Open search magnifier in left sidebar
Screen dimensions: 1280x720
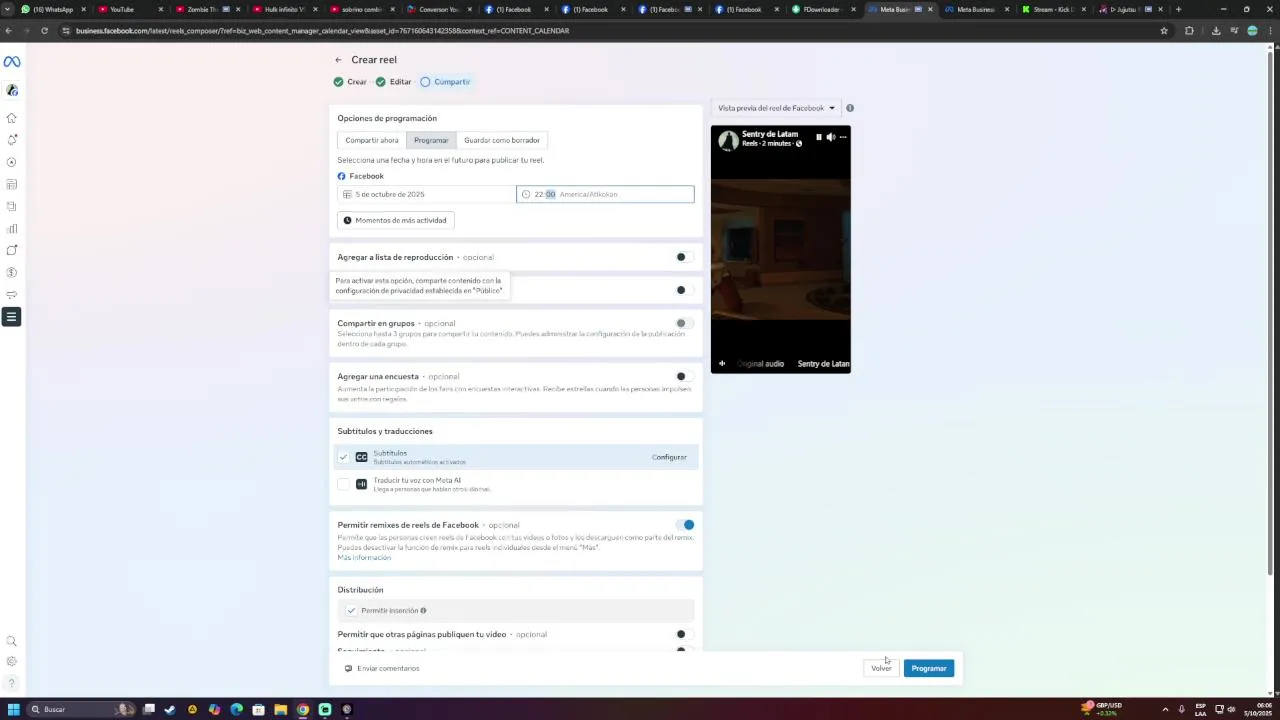point(11,641)
